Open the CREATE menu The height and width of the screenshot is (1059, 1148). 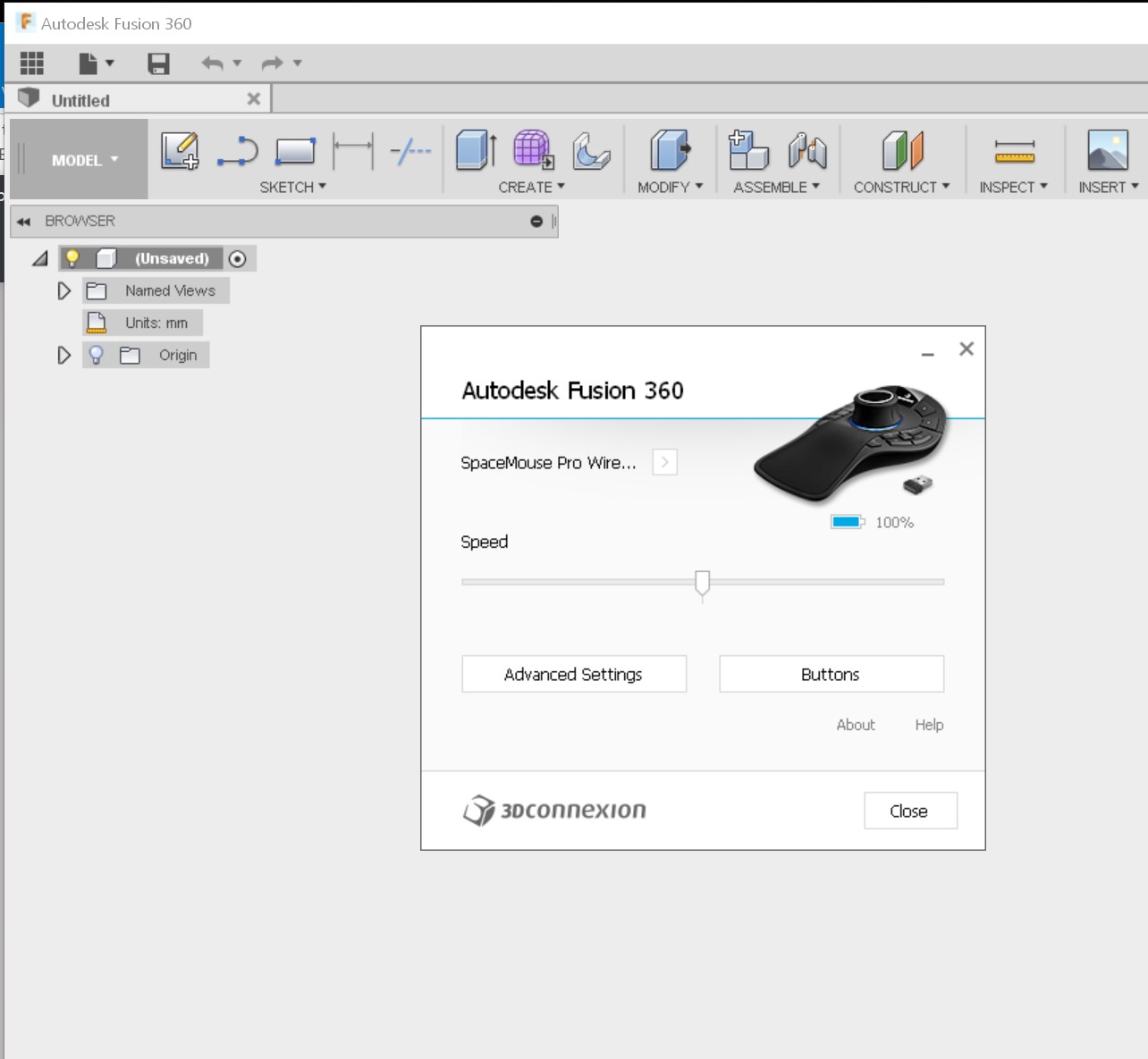(x=531, y=187)
